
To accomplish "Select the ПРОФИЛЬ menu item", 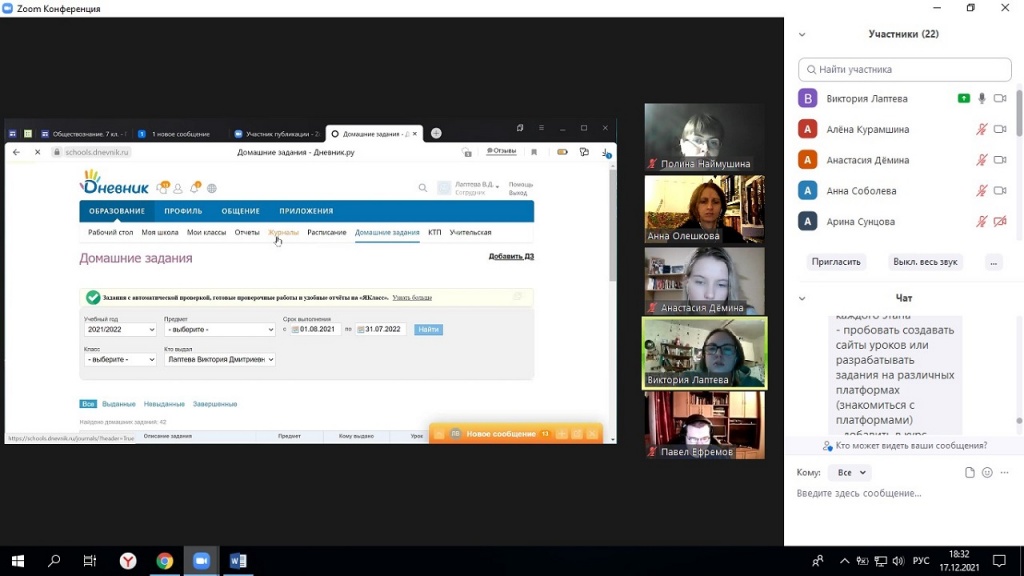I will click(x=183, y=211).
